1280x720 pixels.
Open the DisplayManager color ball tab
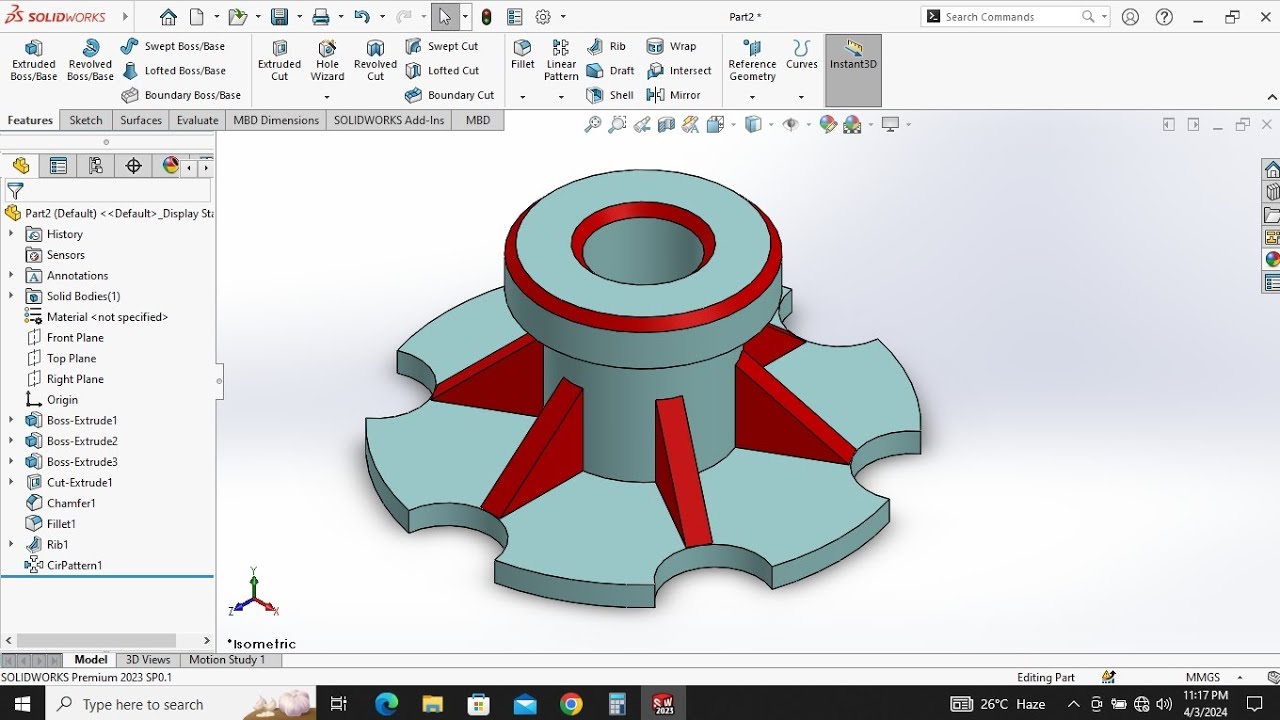coord(170,166)
